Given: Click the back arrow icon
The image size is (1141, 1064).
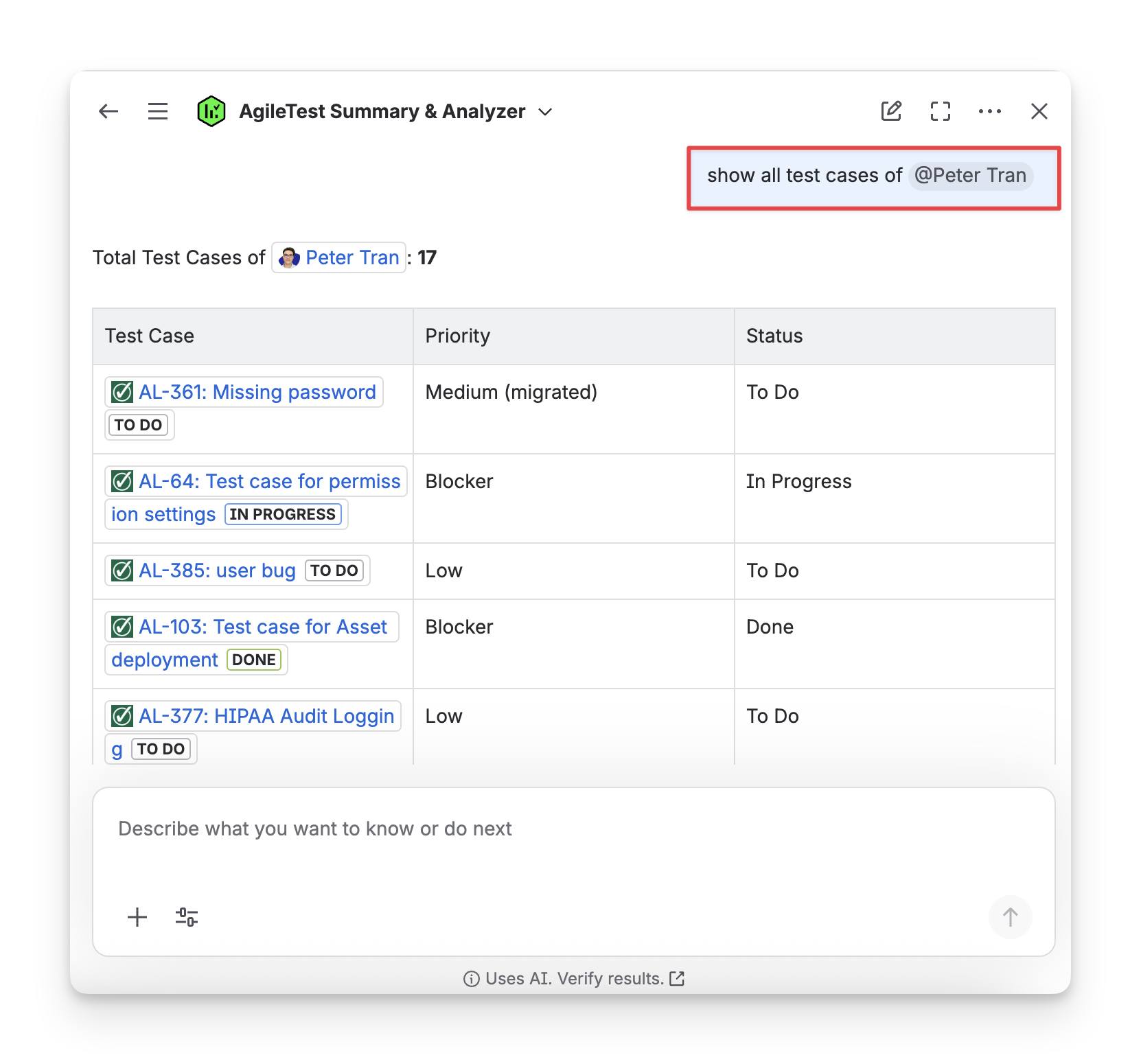Looking at the screenshot, I should pyautogui.click(x=108, y=111).
